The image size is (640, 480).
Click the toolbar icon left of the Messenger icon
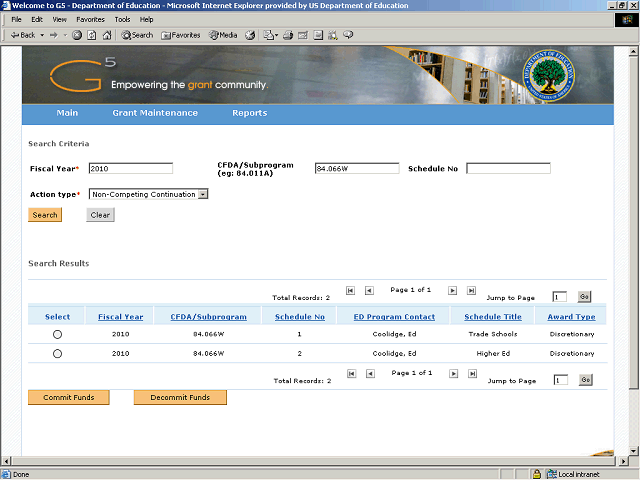coord(333,35)
